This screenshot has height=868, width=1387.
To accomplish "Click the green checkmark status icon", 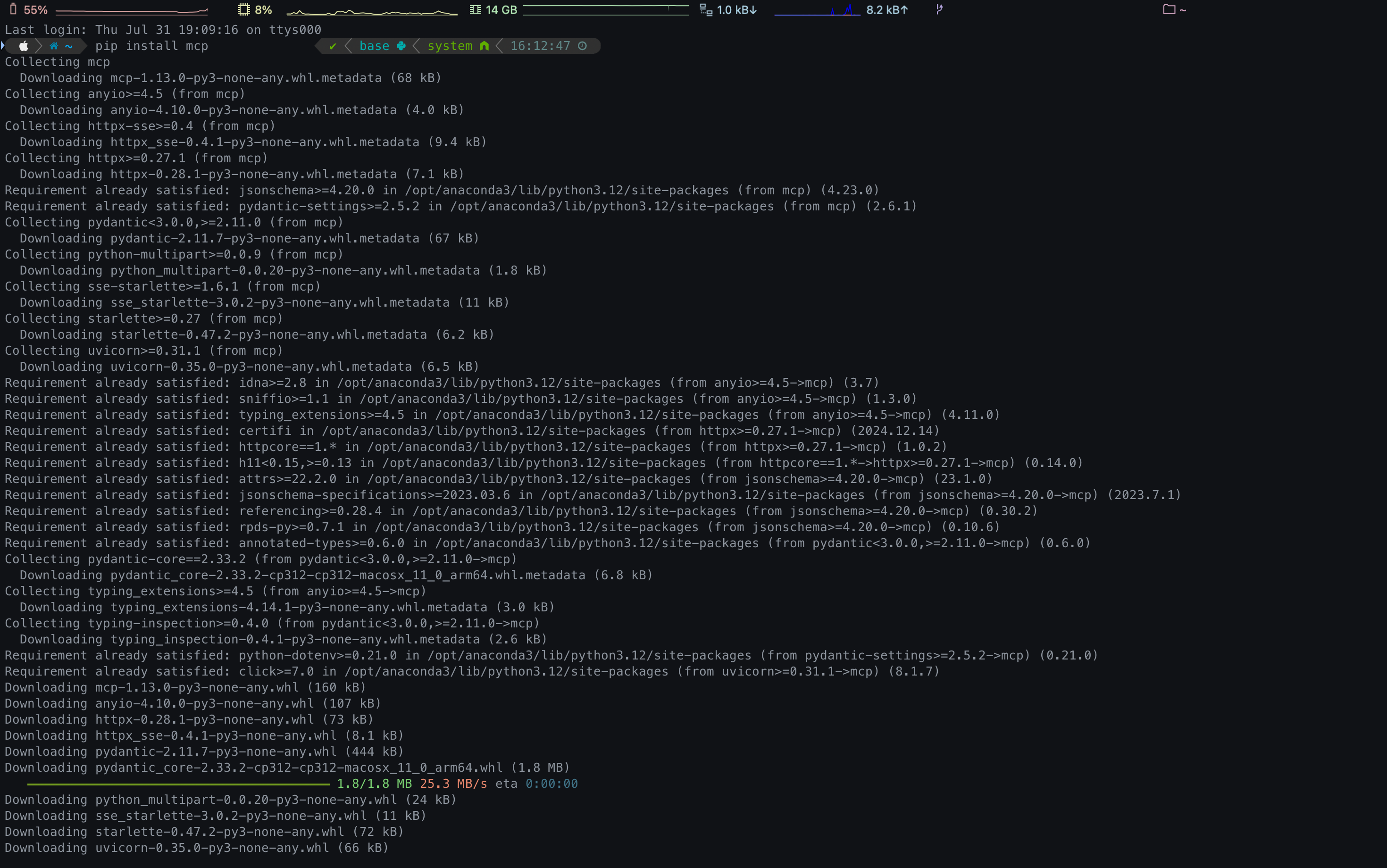I will [333, 46].
